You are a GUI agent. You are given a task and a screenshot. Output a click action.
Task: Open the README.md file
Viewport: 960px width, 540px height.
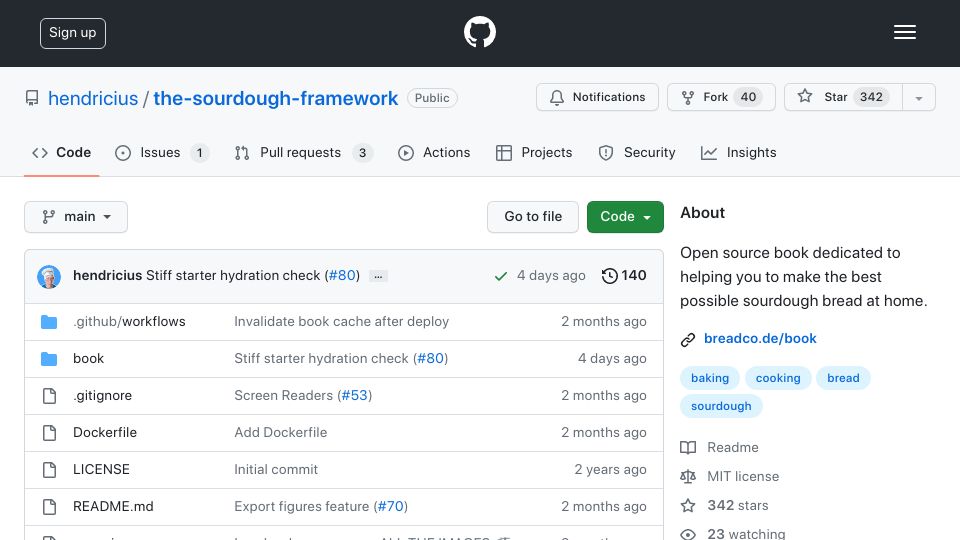113,506
